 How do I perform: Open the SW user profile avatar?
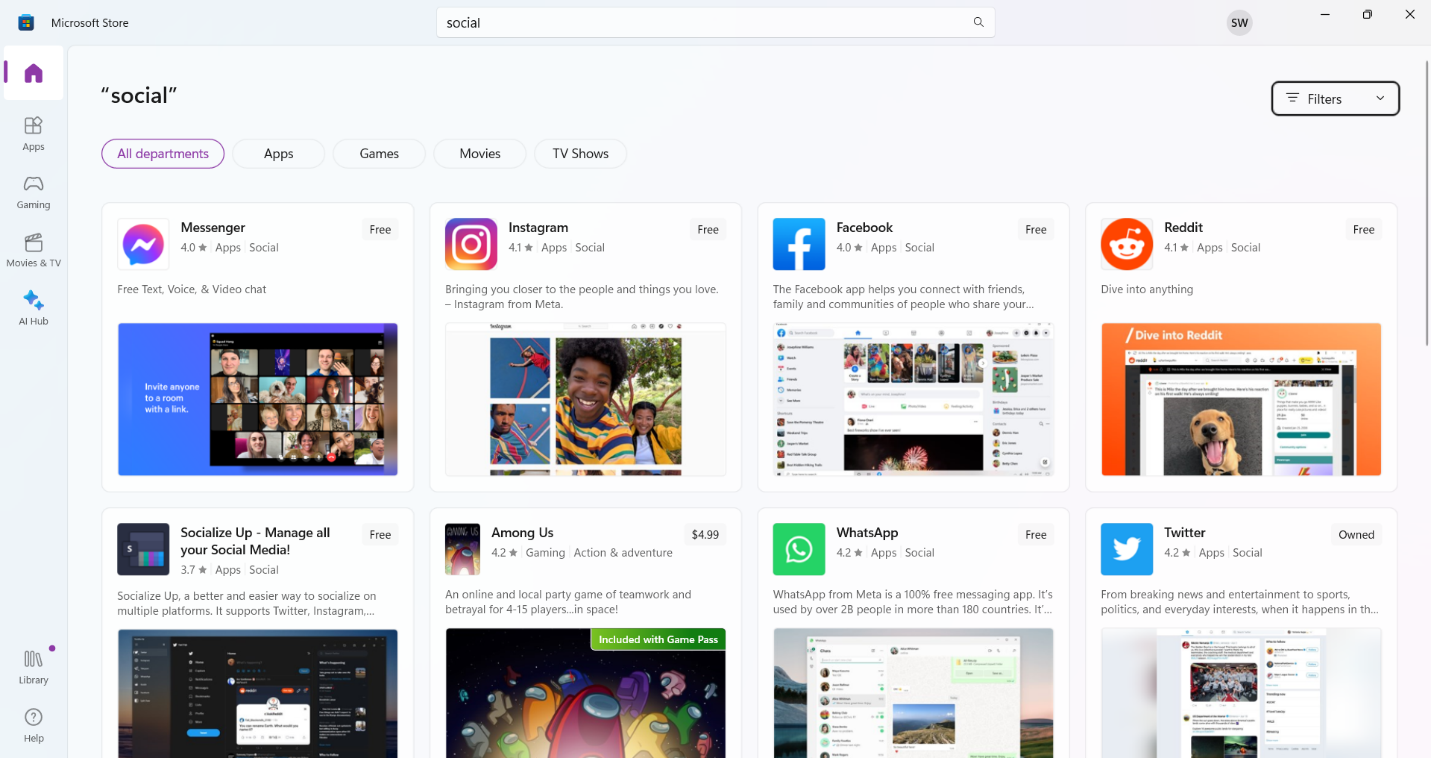point(1239,22)
